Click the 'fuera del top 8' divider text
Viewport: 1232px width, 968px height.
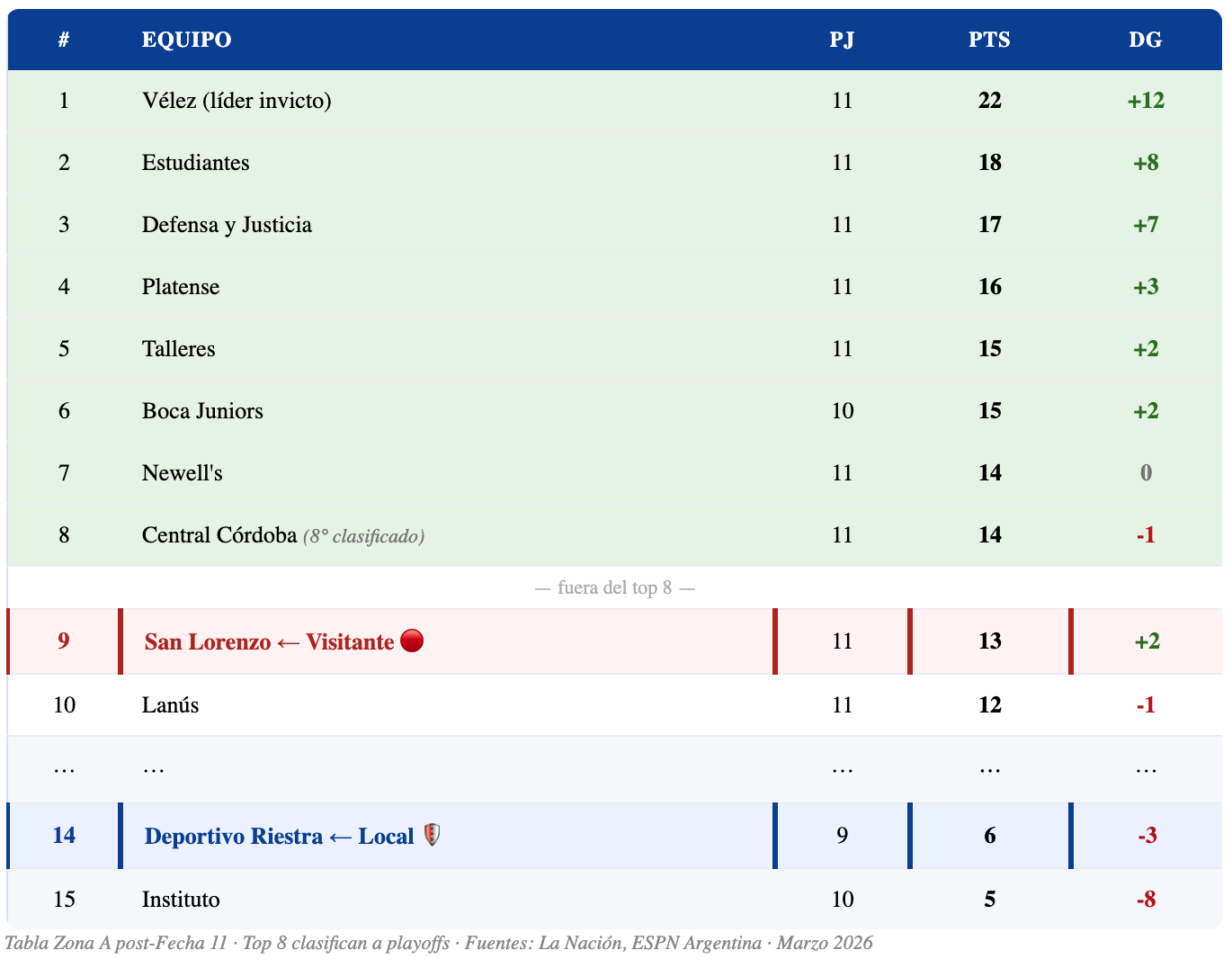(x=614, y=588)
